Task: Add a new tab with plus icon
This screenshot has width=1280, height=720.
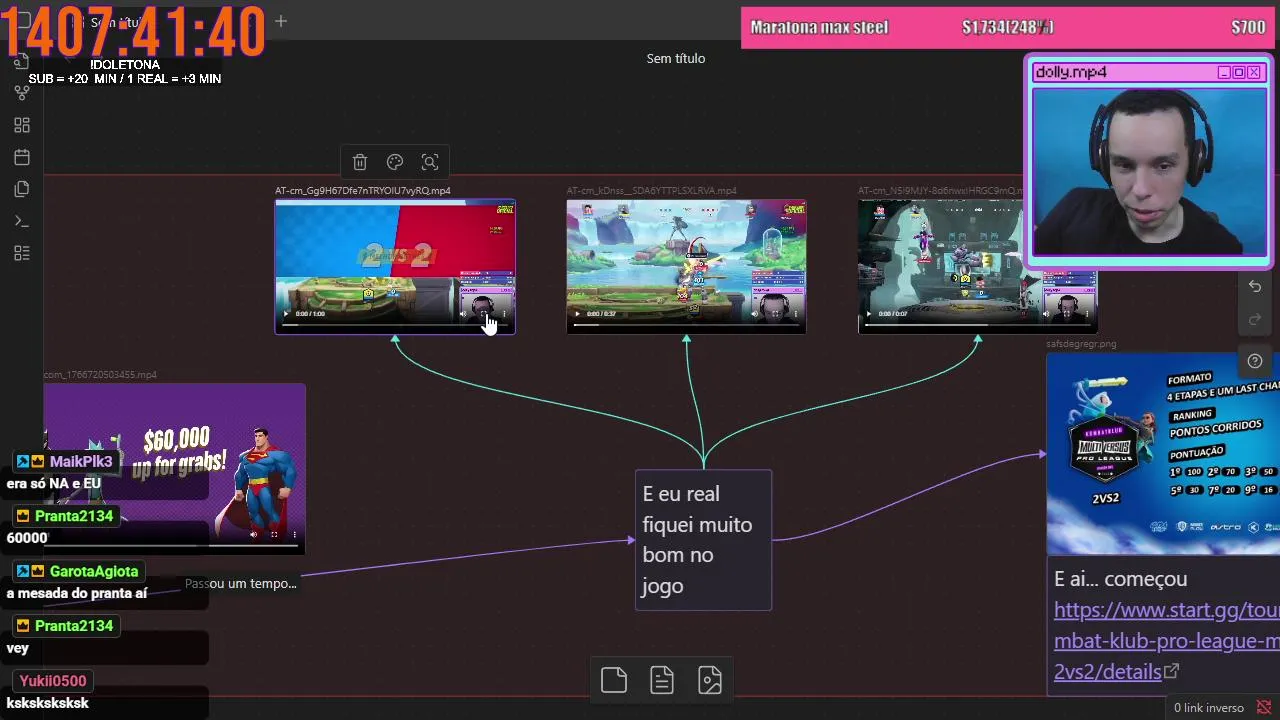Action: pyautogui.click(x=281, y=21)
